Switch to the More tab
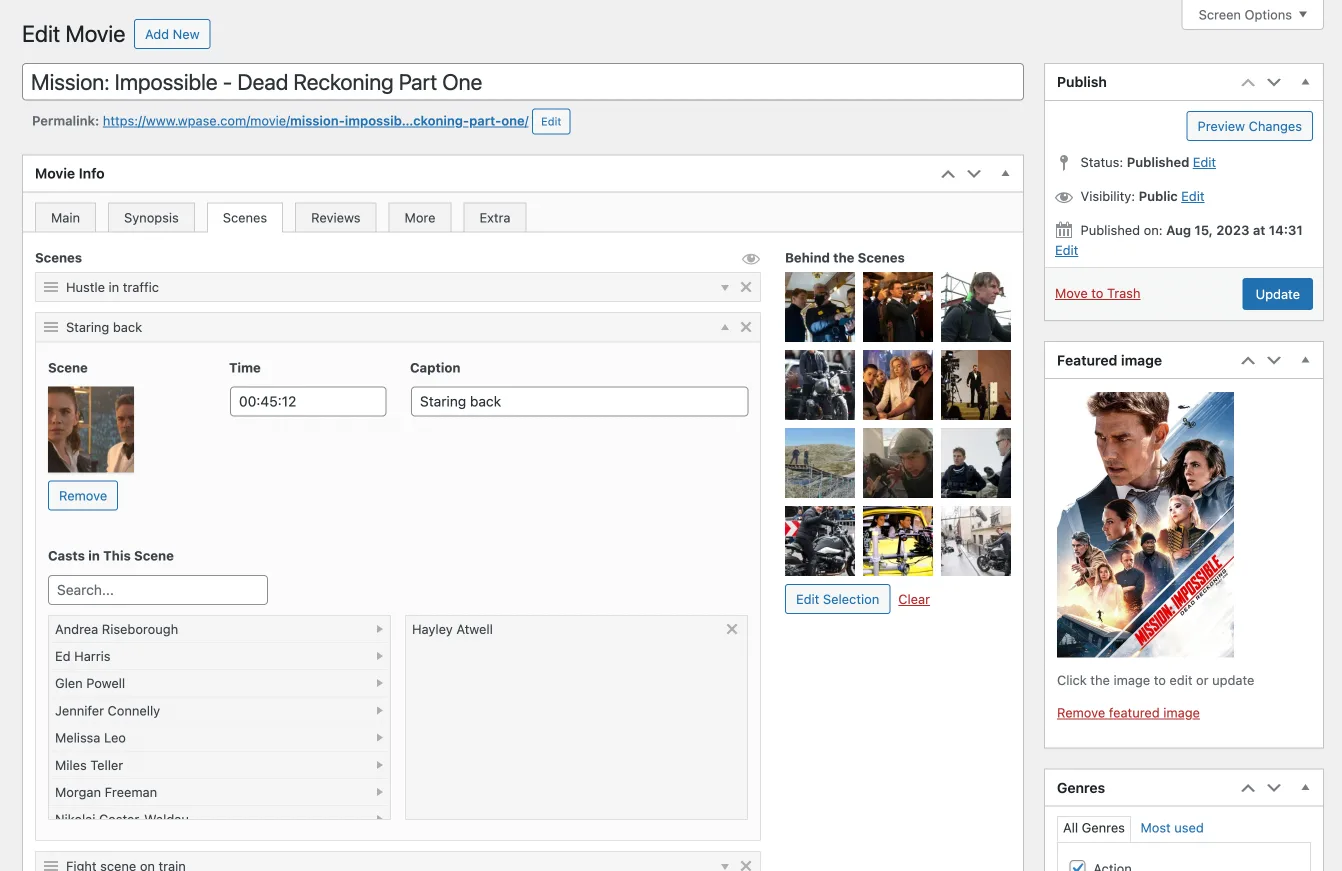The height and width of the screenshot is (871, 1342). (420, 218)
